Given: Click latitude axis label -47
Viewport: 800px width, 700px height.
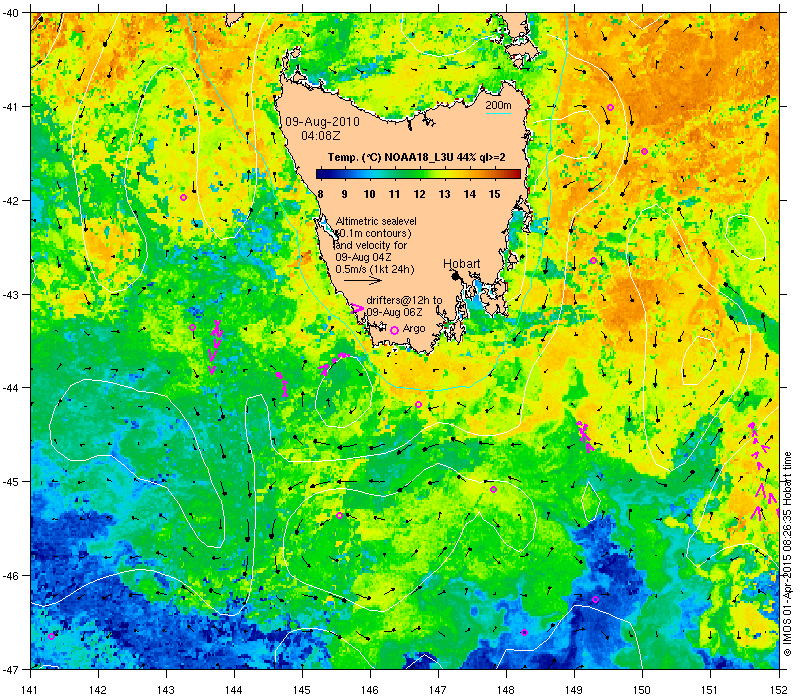Looking at the screenshot, I should click(10, 669).
